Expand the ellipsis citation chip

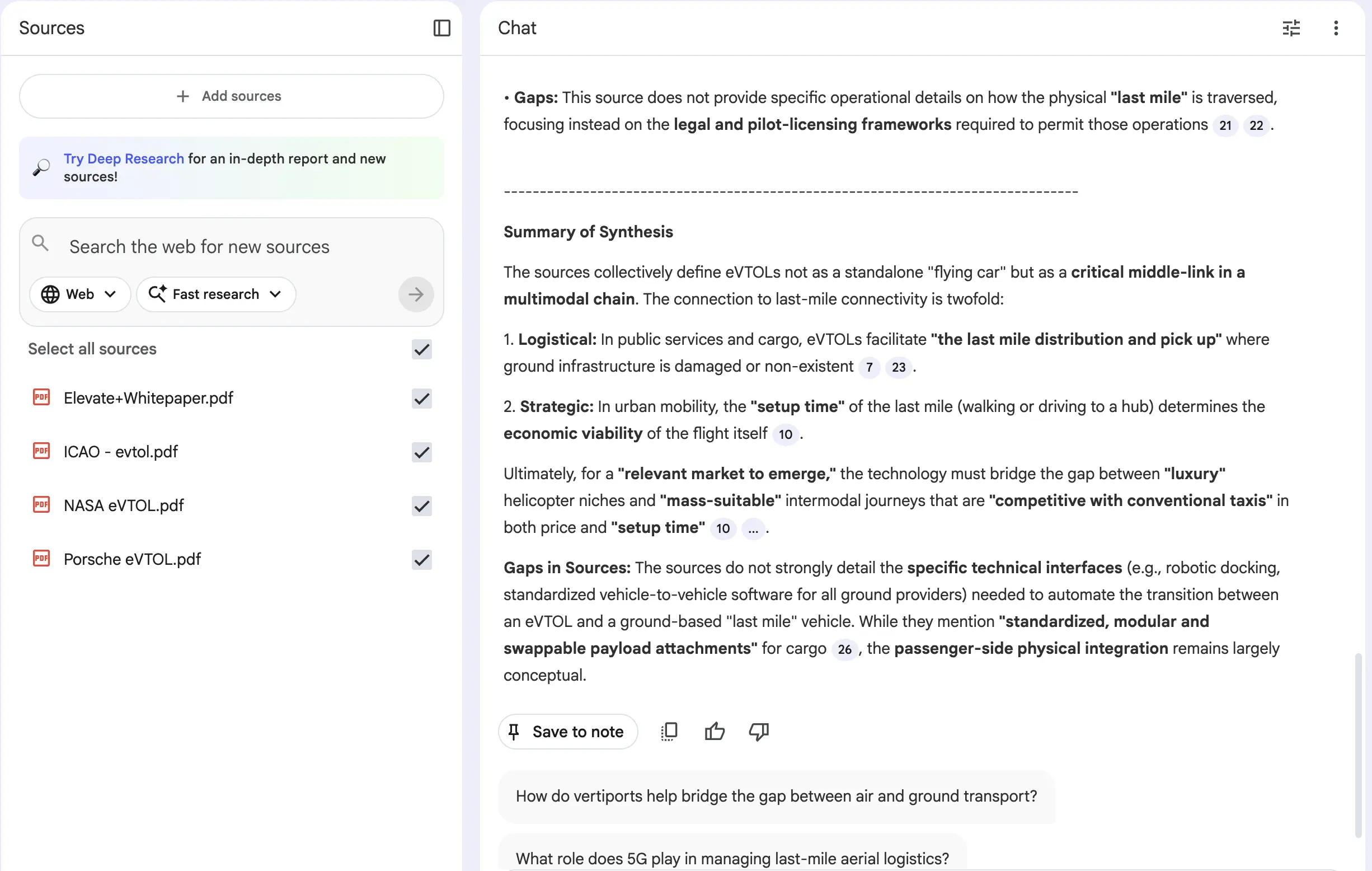click(x=753, y=529)
